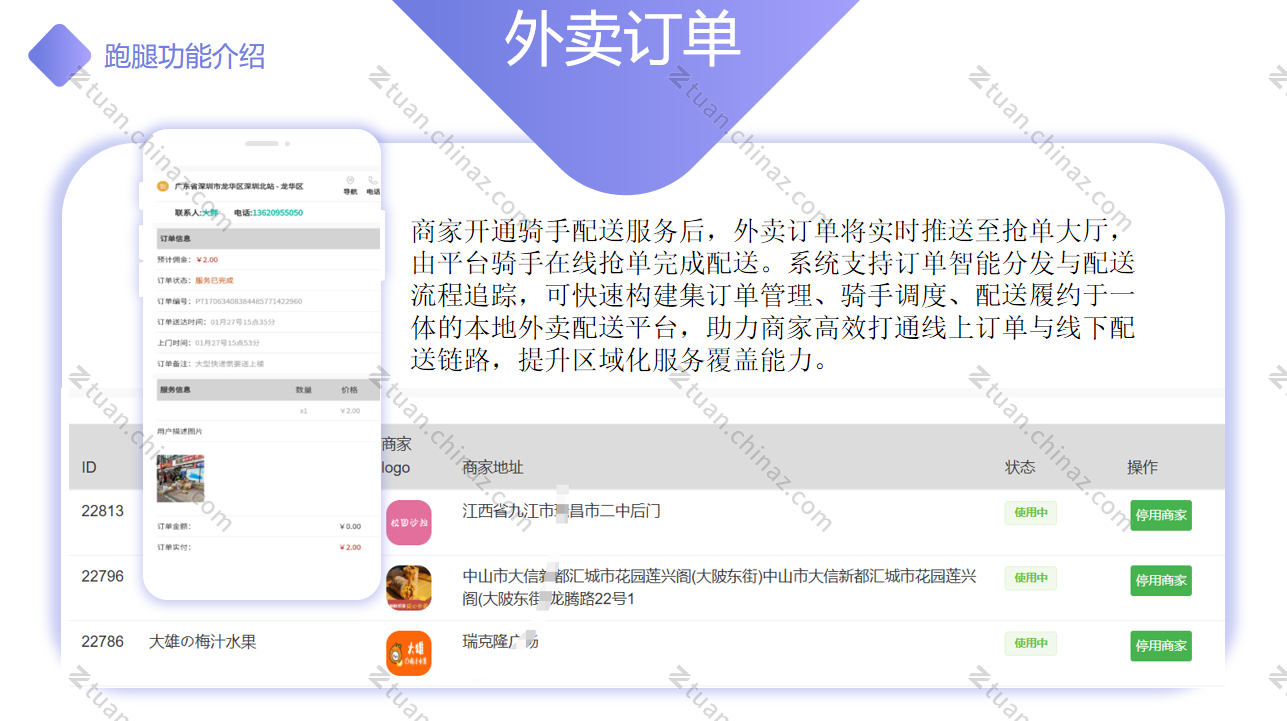1287x721 pixels.
Task: Select address 瑞克隆广场
Action: 500,642
